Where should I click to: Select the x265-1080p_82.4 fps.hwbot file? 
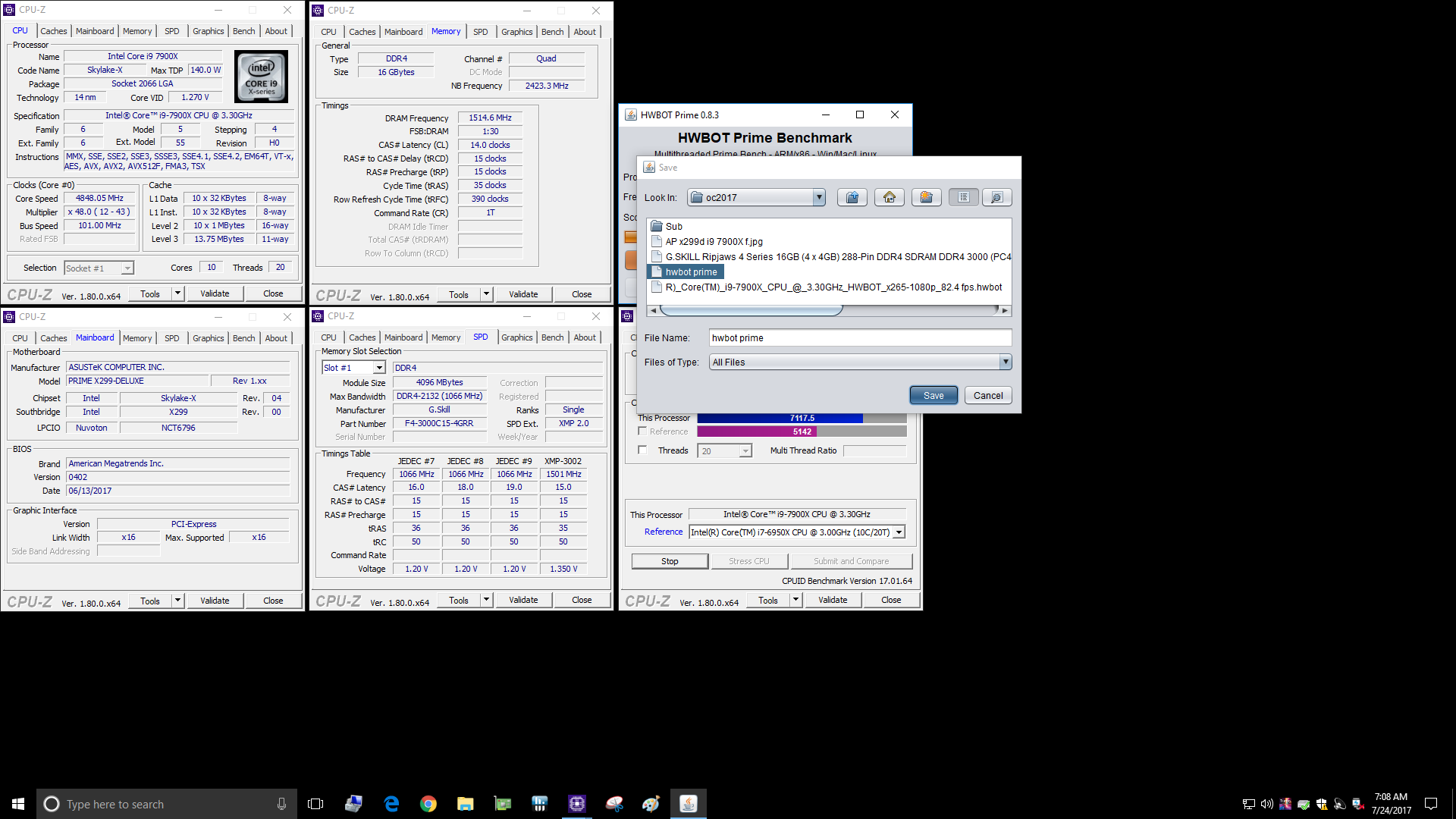(827, 287)
